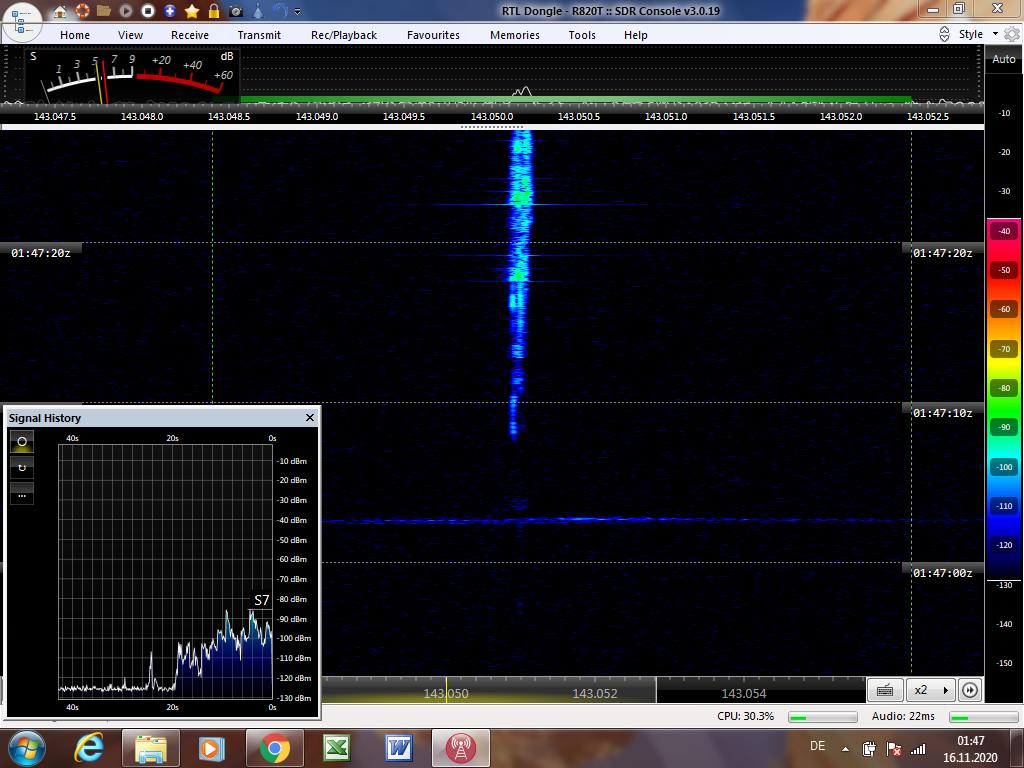Screen dimensions: 1024x768
Task: Click the padlock lock icon
Action: (214, 10)
